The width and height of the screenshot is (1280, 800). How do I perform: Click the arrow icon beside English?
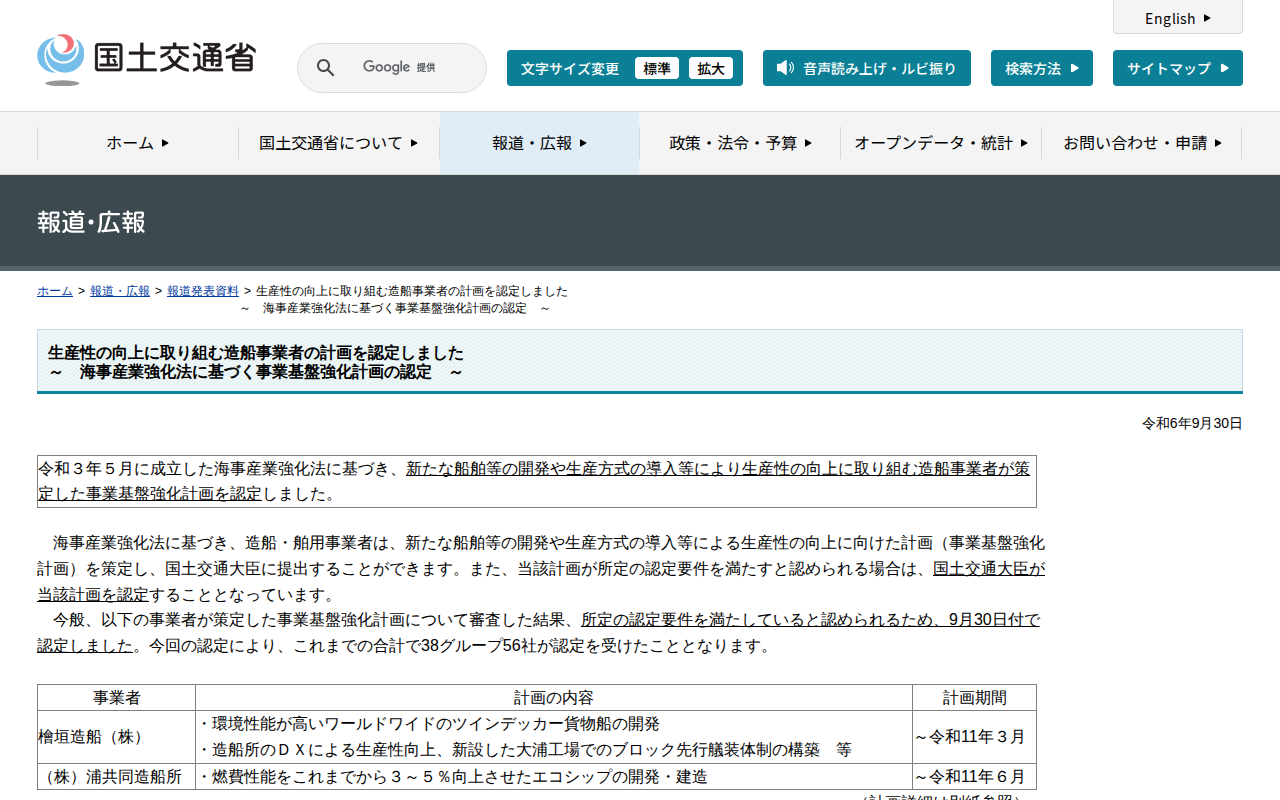click(x=1207, y=18)
